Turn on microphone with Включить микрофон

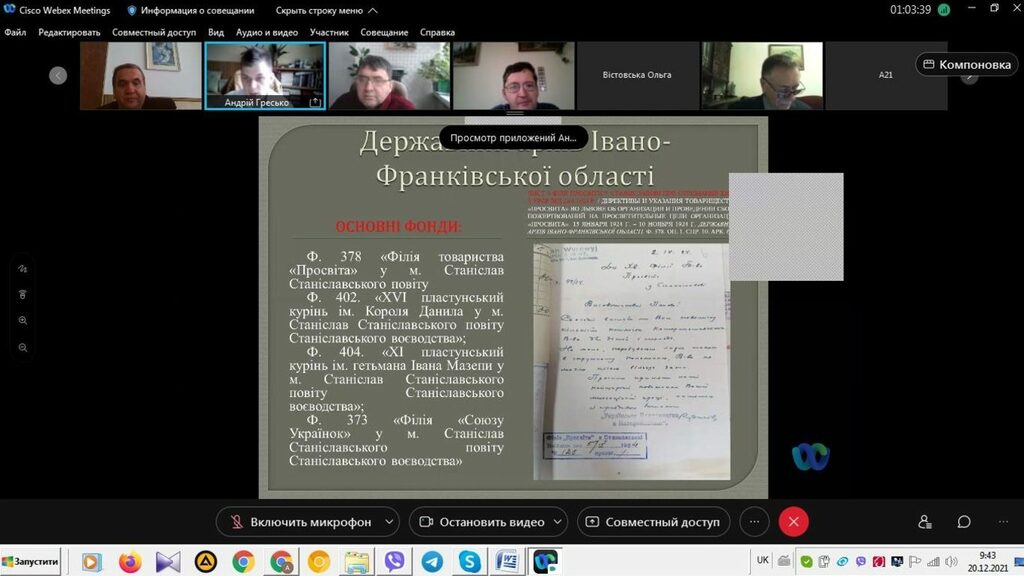point(300,522)
